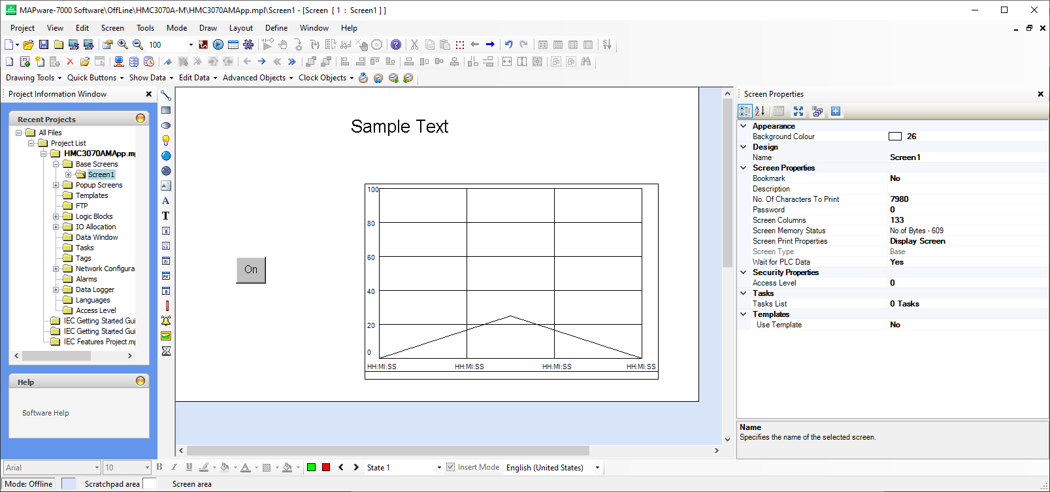This screenshot has height=492, width=1050.
Task: Collapse the Security Properties section
Action: coord(743,272)
